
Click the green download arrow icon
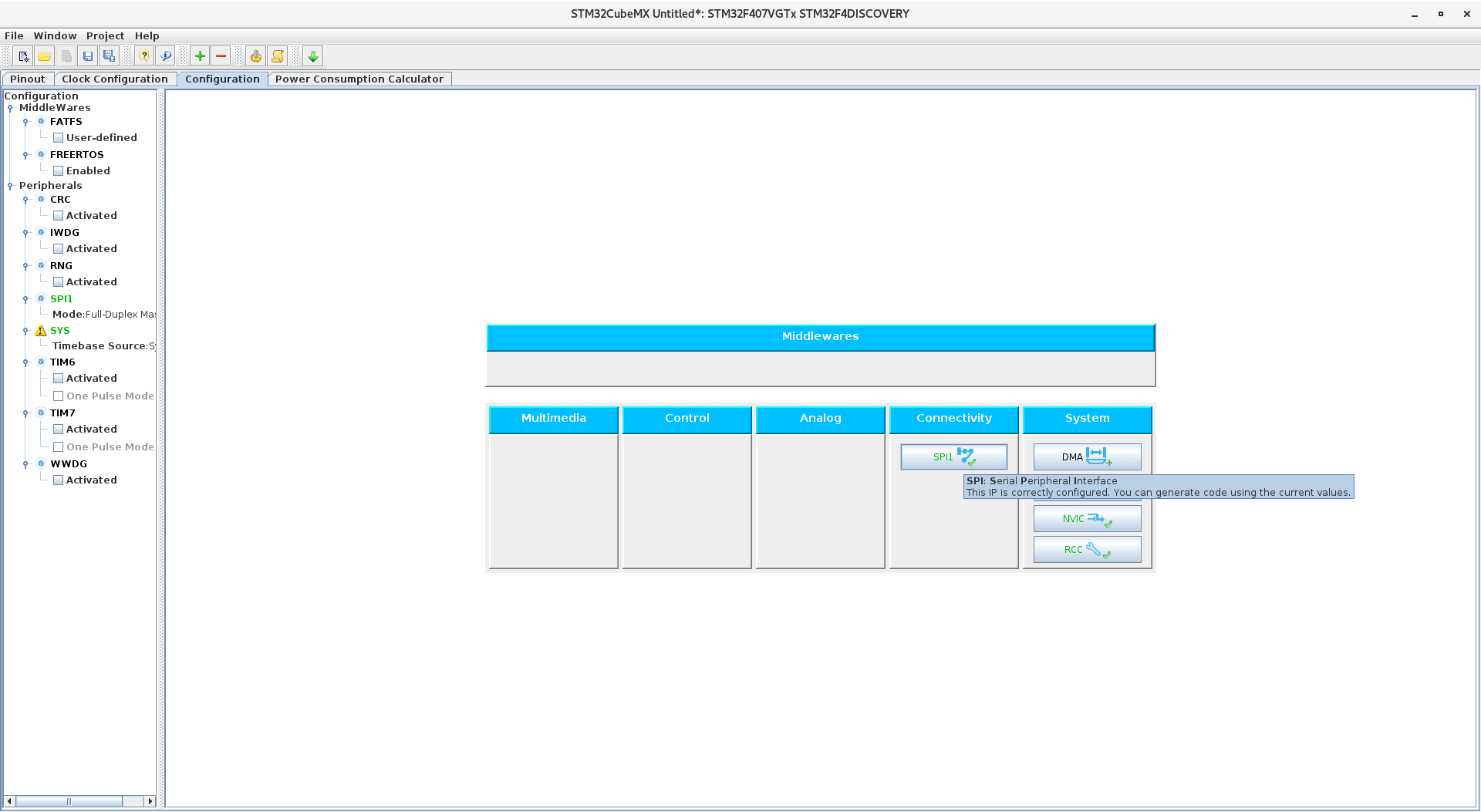(x=313, y=56)
